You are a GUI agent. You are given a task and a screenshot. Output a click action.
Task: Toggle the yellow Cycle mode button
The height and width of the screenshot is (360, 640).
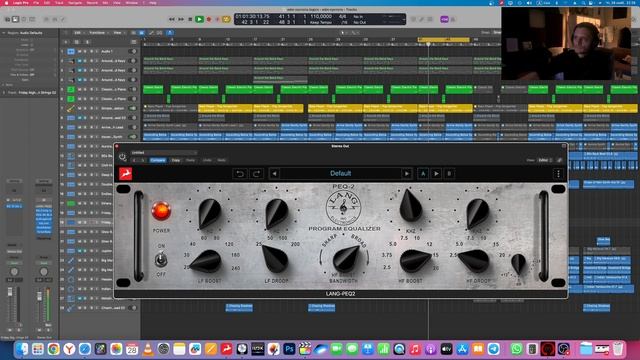point(226,19)
